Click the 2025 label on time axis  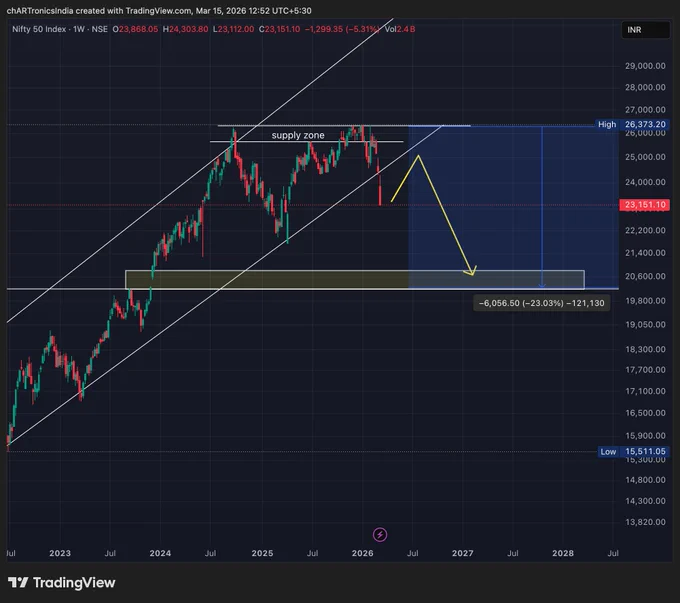coord(262,553)
